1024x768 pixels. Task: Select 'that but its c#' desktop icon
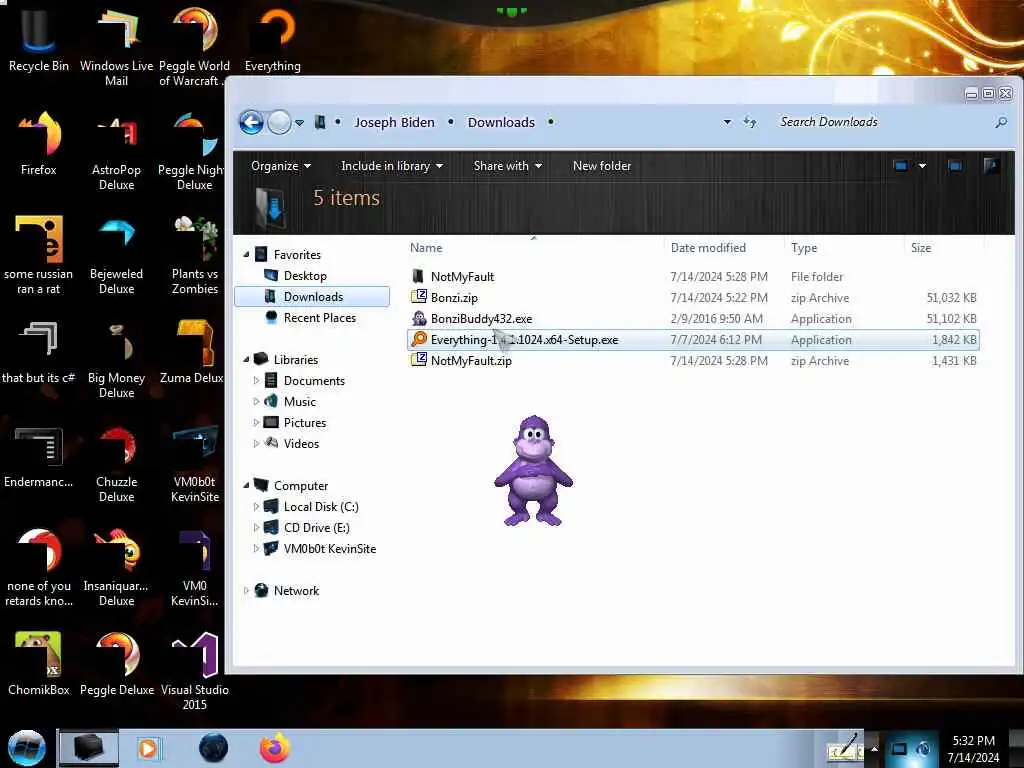pyautogui.click(x=39, y=351)
